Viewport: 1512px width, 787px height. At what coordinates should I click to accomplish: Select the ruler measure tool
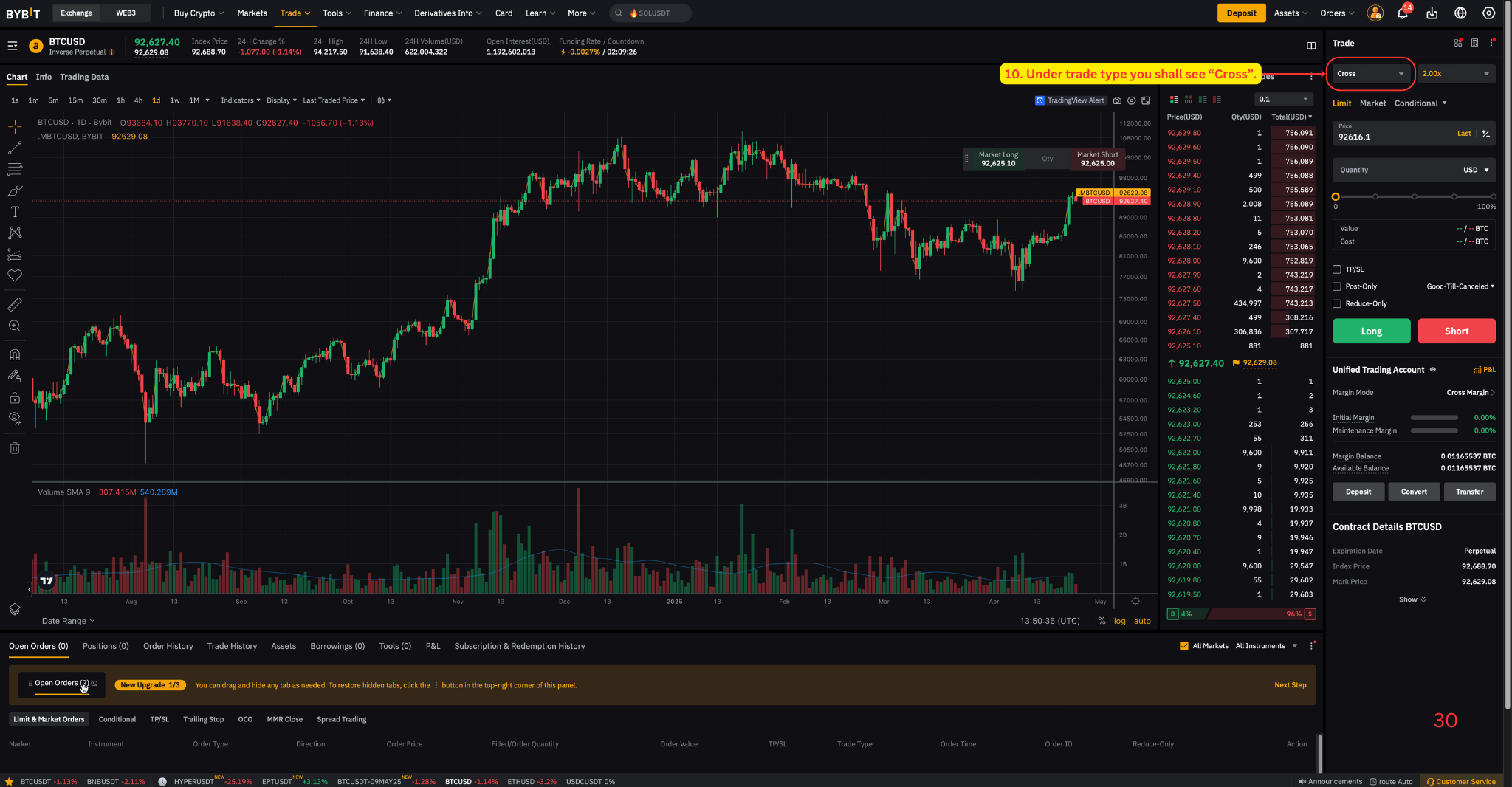[x=15, y=304]
